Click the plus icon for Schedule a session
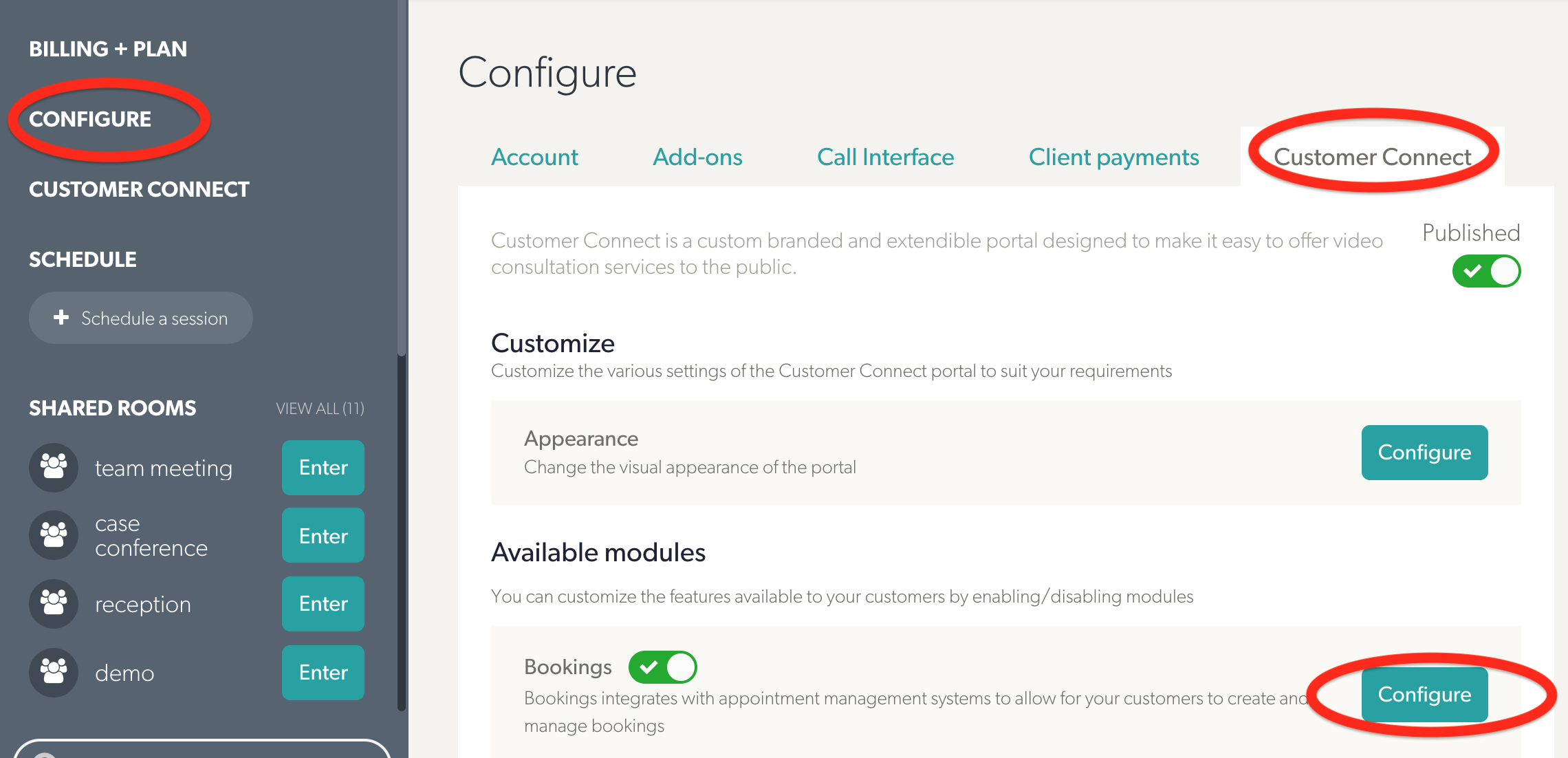Viewport: 1568px width, 758px height. [x=61, y=317]
